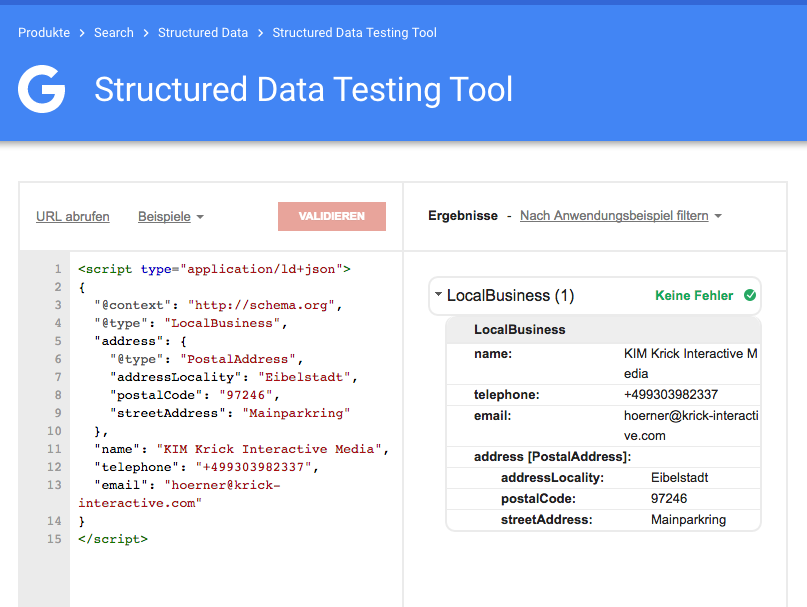Click the Ergebnisse label
Screen dimensions: 807x607
(463, 216)
